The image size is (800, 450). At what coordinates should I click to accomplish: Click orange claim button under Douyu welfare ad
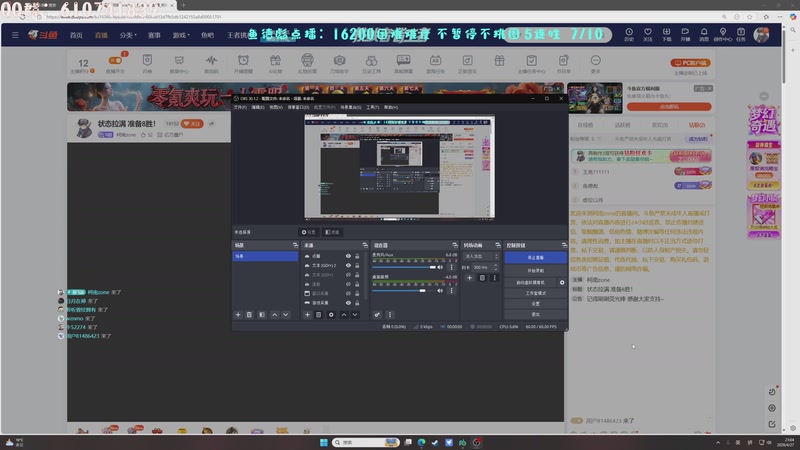click(669, 107)
